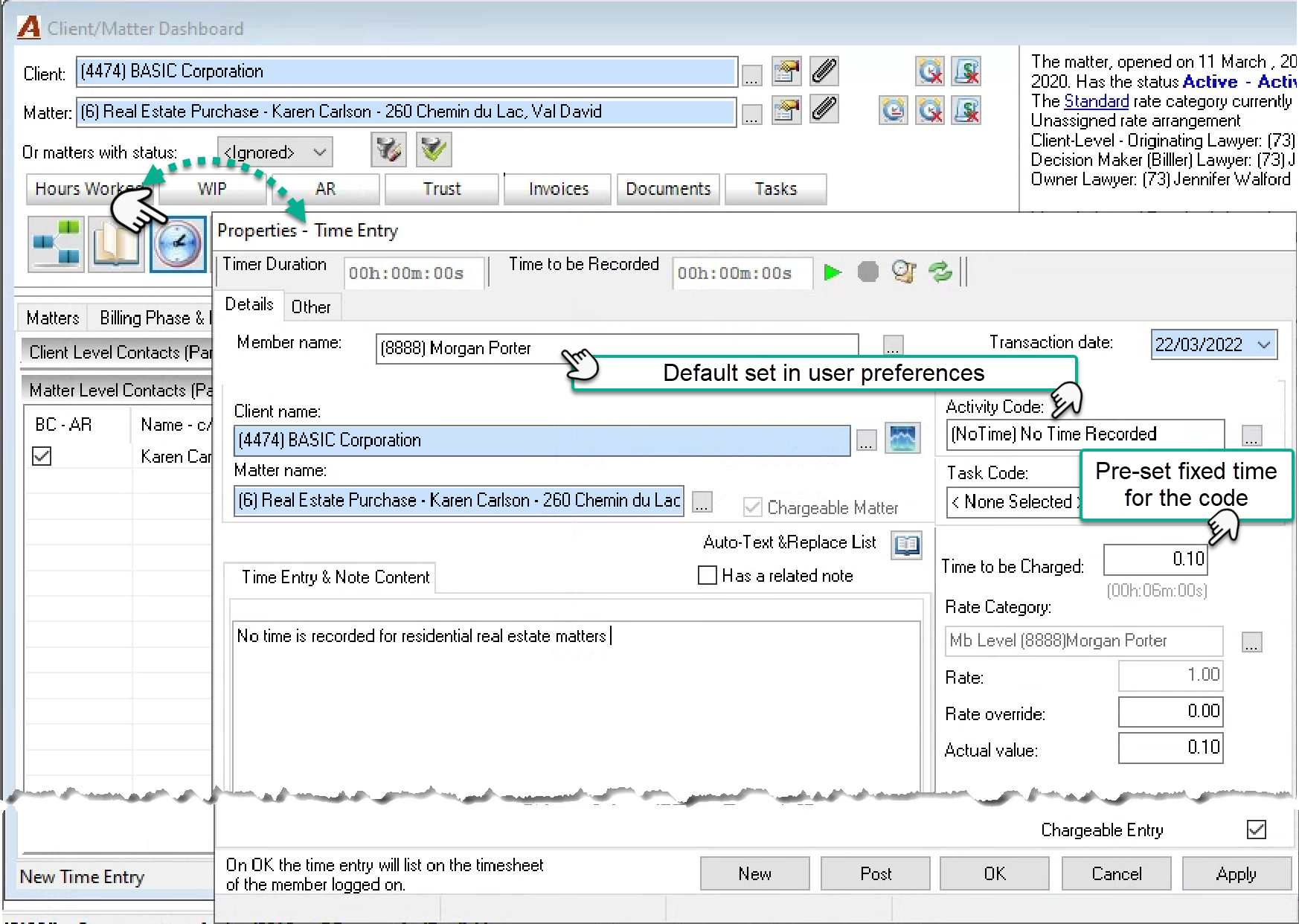Toggle the Chargeable Matter checkbox

point(753,507)
